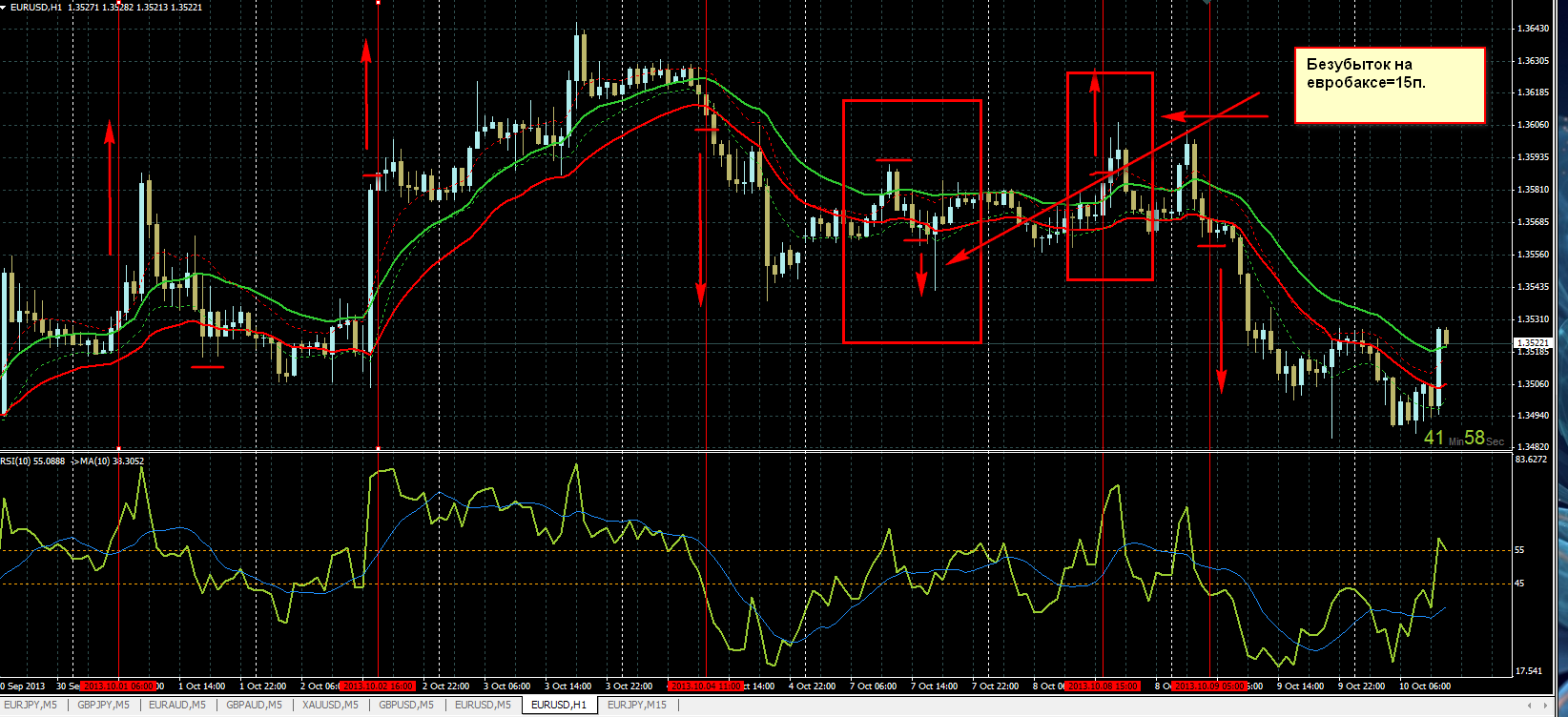Click the RSI level 45 label
This screenshot has width=1568, height=717.
pyautogui.click(x=1520, y=584)
